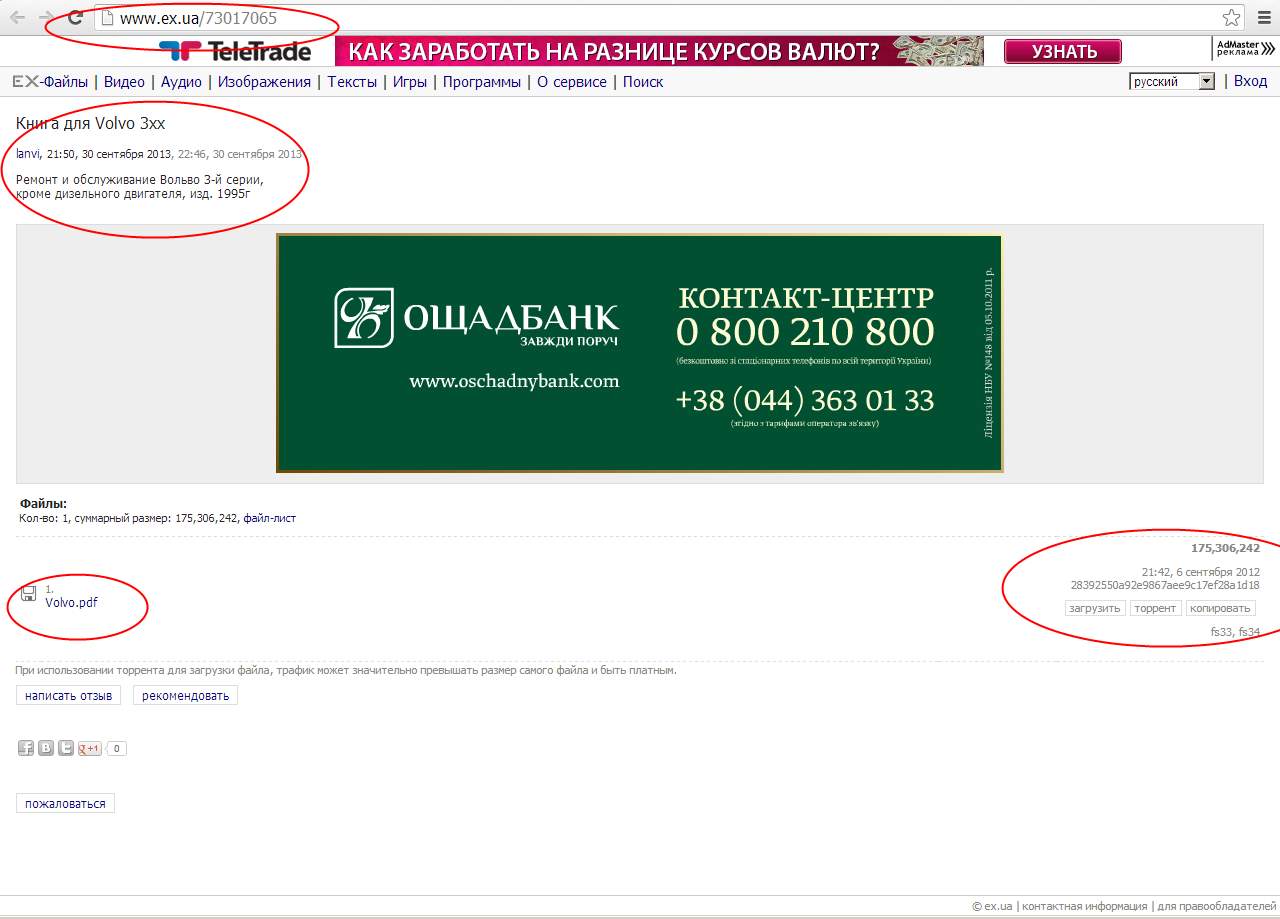Click the торрент button
1280x919 pixels.
1155,608
